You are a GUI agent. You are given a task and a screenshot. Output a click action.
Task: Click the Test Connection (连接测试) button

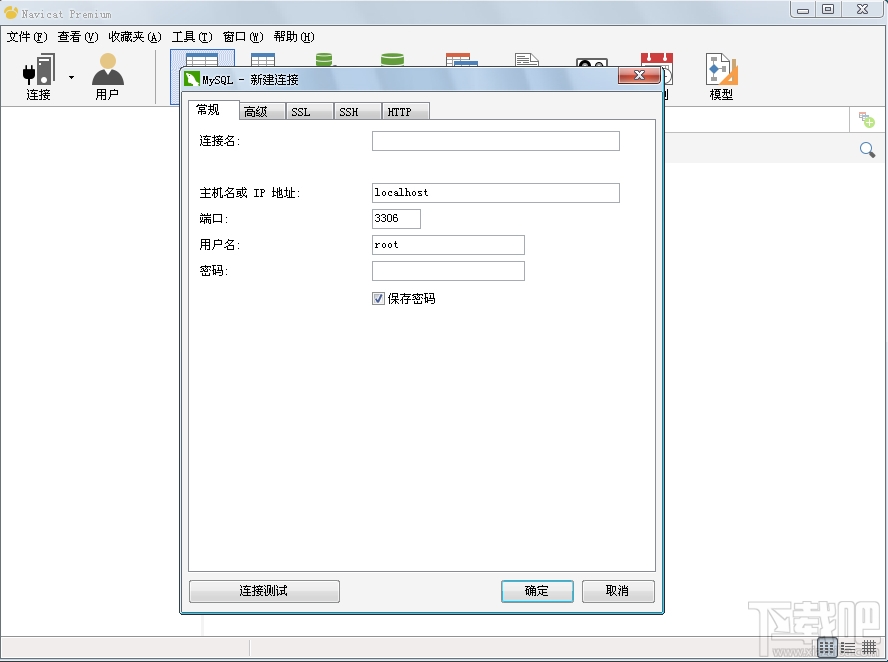[264, 591]
